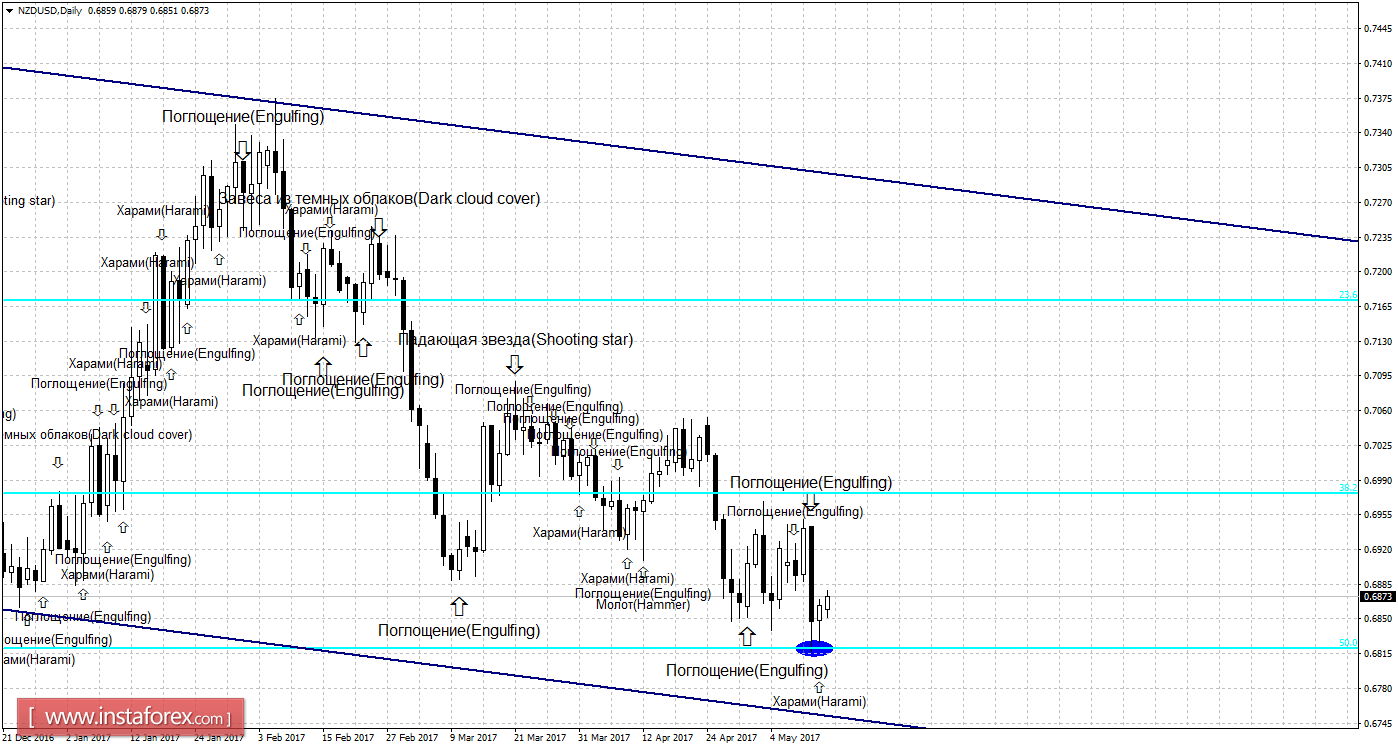Click price axis value 0.7200
Viewport: 1398px width, 749px height.
1378,272
